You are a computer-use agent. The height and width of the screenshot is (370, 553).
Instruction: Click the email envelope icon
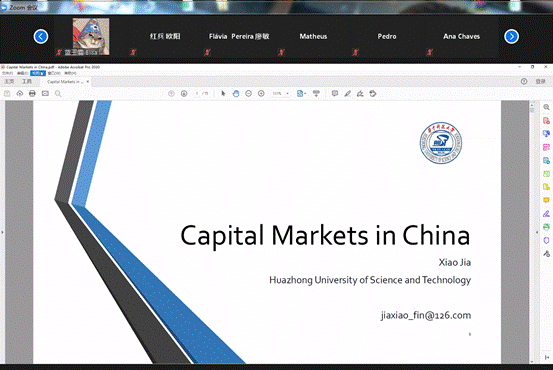(45, 93)
